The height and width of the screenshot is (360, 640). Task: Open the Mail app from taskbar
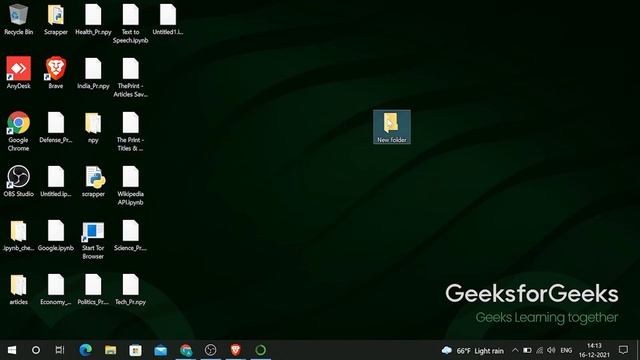161,350
